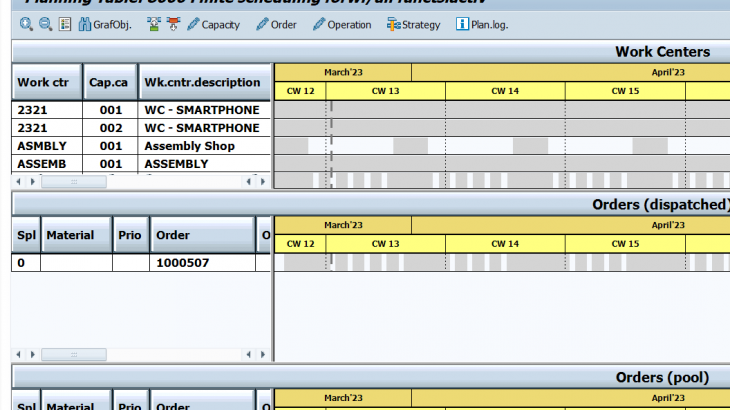Select the Wk.cntr.description column header
The width and height of the screenshot is (730, 410).
pos(204,82)
